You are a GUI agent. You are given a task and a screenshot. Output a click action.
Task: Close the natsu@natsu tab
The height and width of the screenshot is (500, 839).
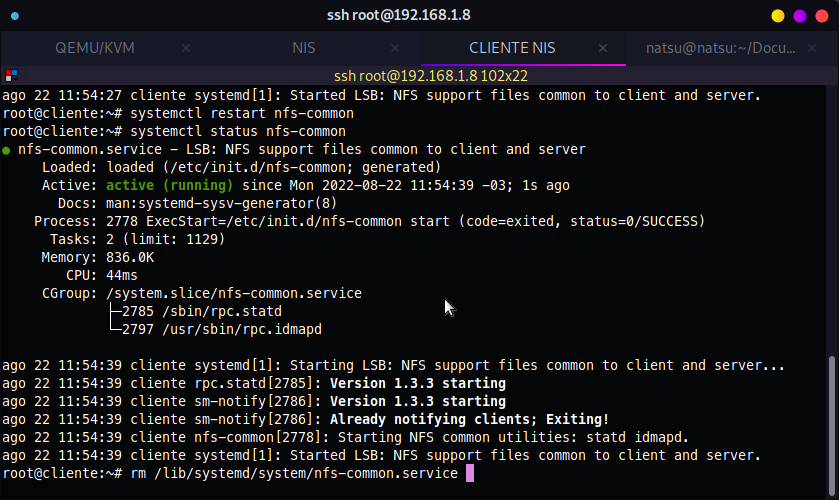pyautogui.click(x=812, y=48)
